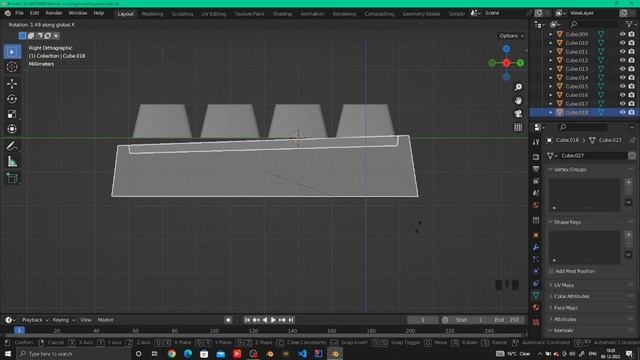Jump to the timeline start frame

(247, 320)
